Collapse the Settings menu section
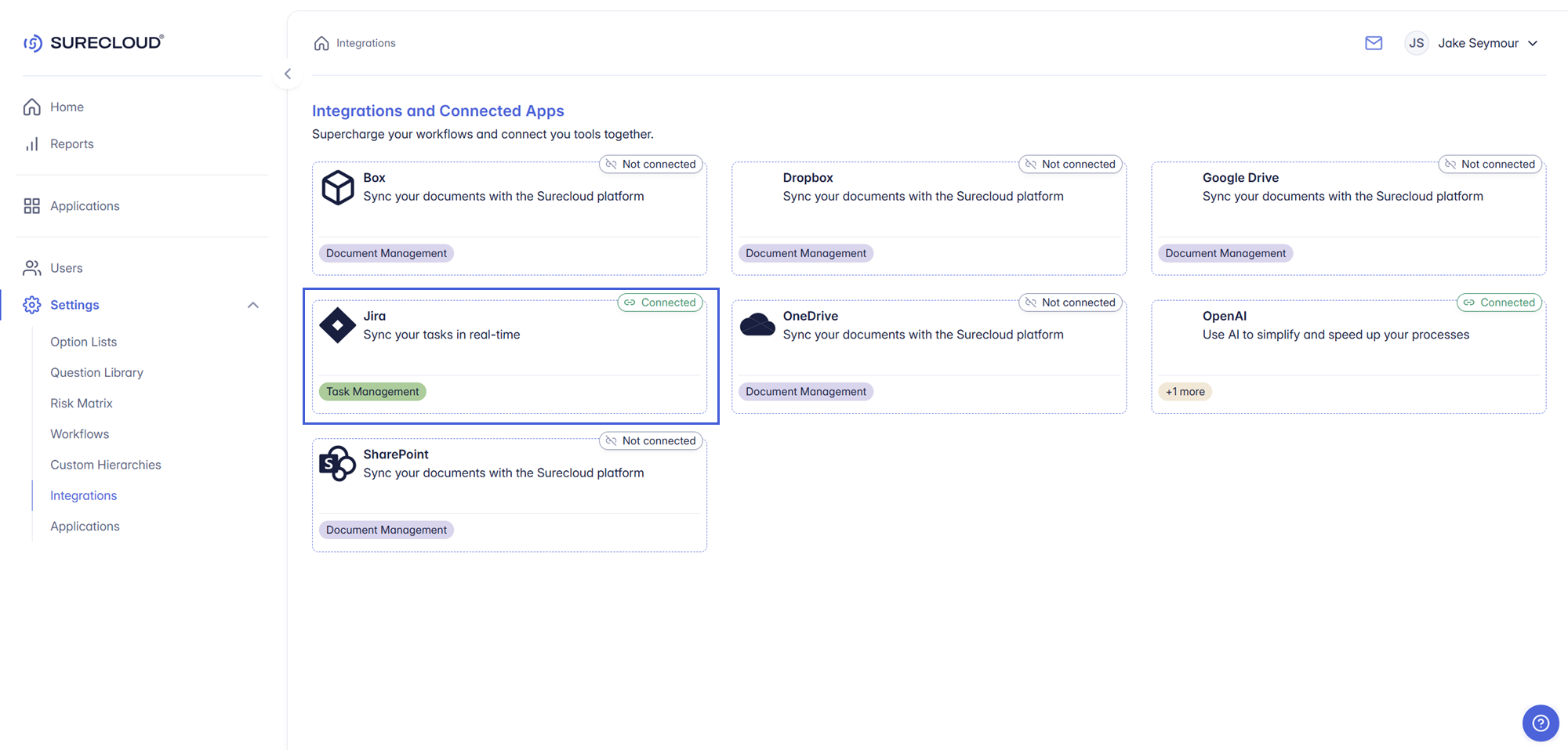1568x750 pixels. [252, 305]
